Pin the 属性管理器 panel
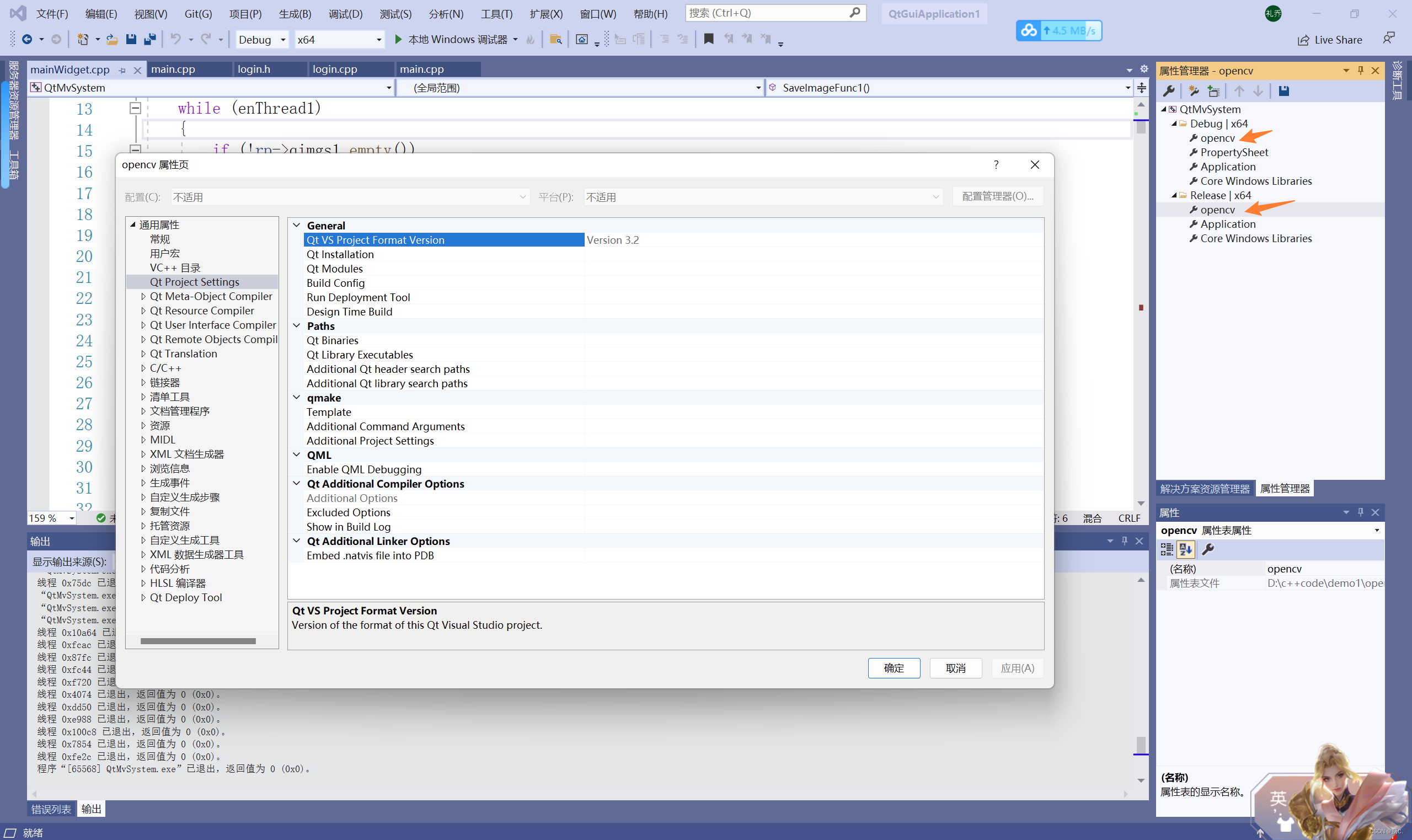This screenshot has width=1412, height=840. [1361, 70]
